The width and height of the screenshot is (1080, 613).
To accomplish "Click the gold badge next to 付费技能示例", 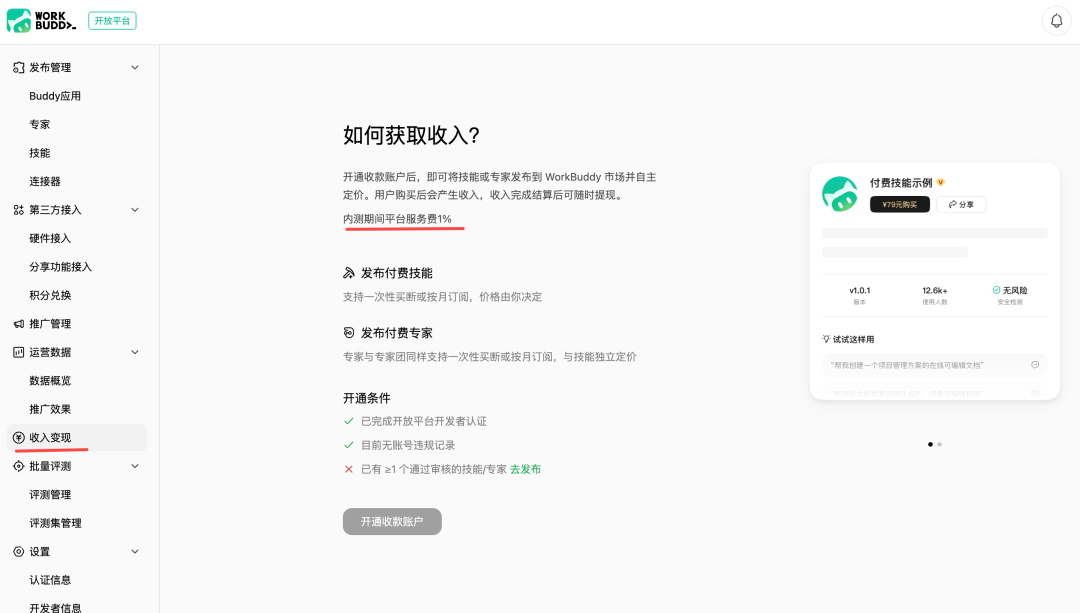I will coord(941,183).
